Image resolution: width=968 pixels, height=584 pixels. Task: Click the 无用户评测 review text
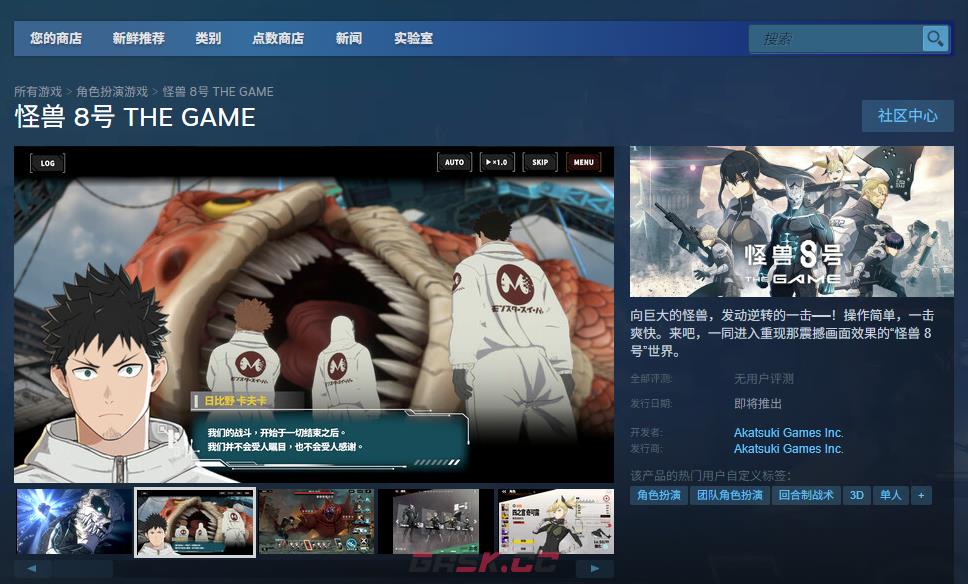coord(764,378)
